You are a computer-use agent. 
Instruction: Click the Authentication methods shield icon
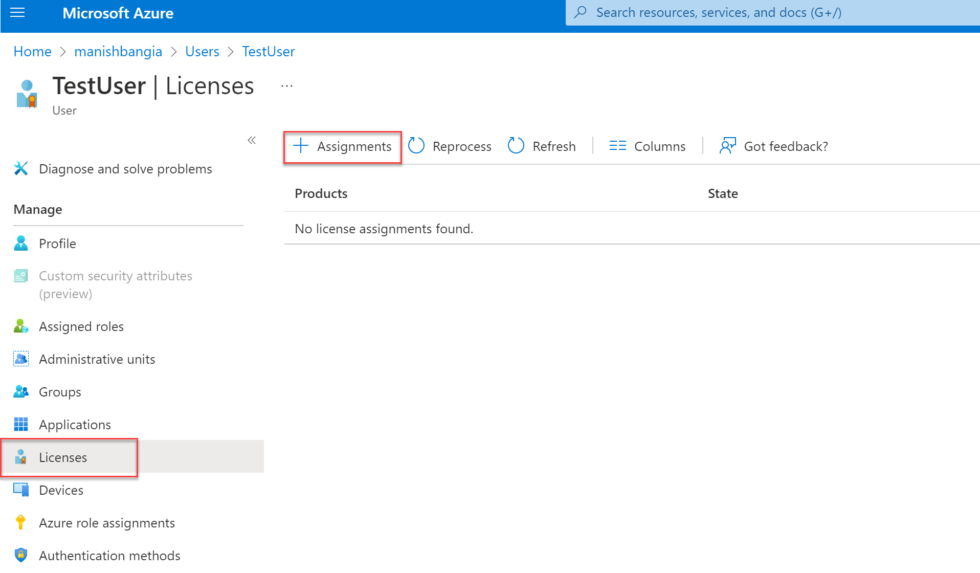21,555
